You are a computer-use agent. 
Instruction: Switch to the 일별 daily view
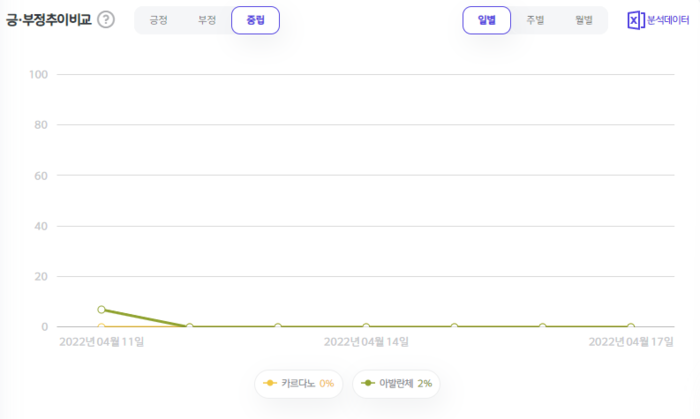(487, 20)
